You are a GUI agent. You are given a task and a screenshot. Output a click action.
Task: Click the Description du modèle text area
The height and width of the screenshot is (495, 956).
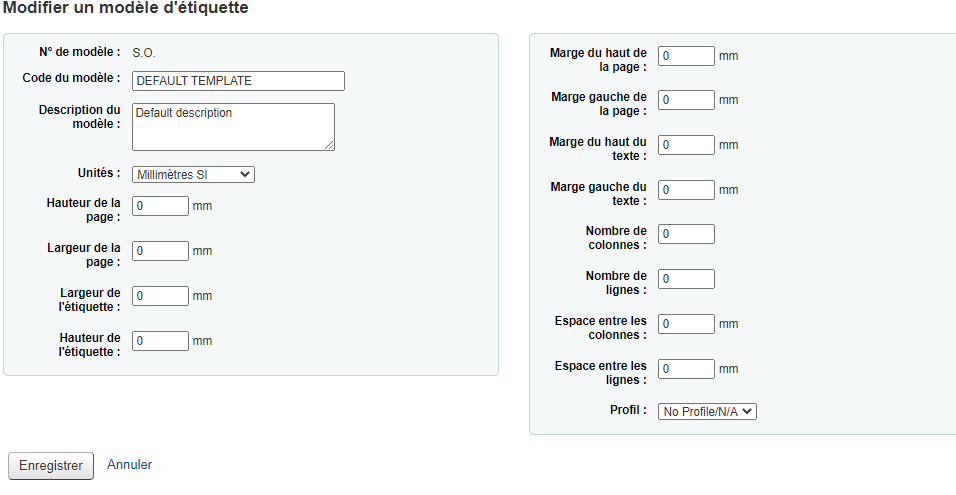point(234,127)
